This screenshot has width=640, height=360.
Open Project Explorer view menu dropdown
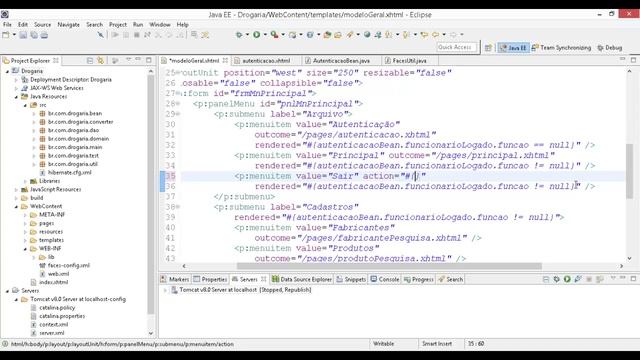pos(128,60)
